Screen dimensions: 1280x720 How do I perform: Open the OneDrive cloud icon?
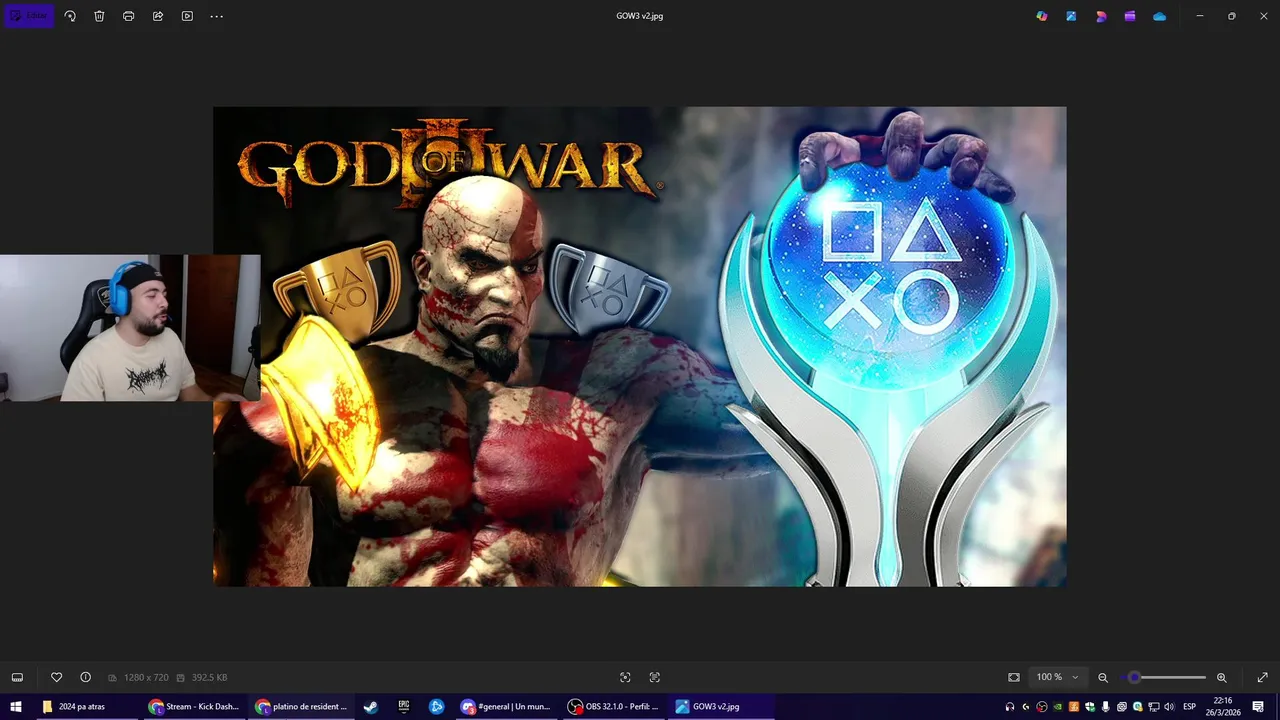(1160, 16)
